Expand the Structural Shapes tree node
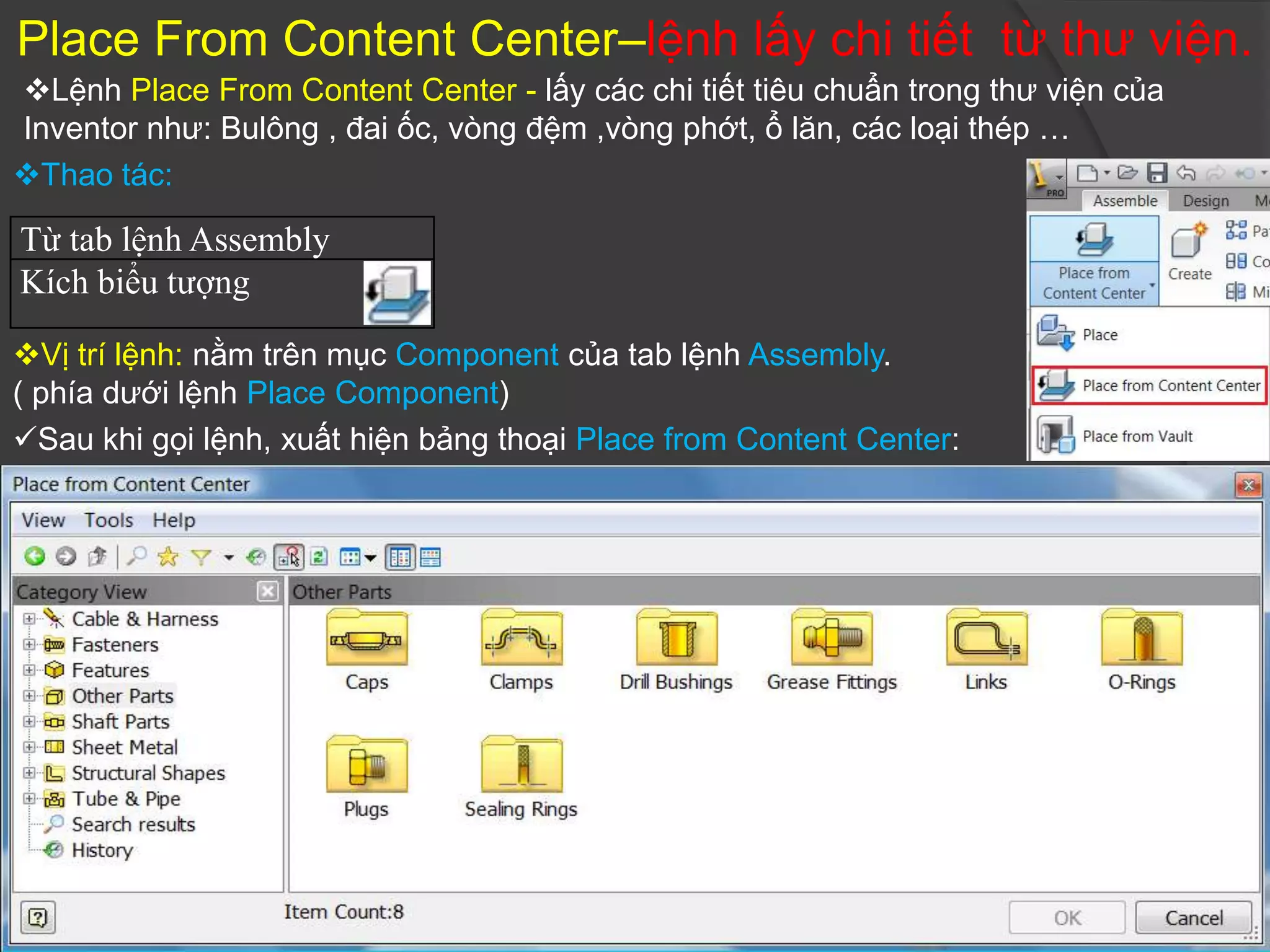The height and width of the screenshot is (952, 1270). click(29, 773)
